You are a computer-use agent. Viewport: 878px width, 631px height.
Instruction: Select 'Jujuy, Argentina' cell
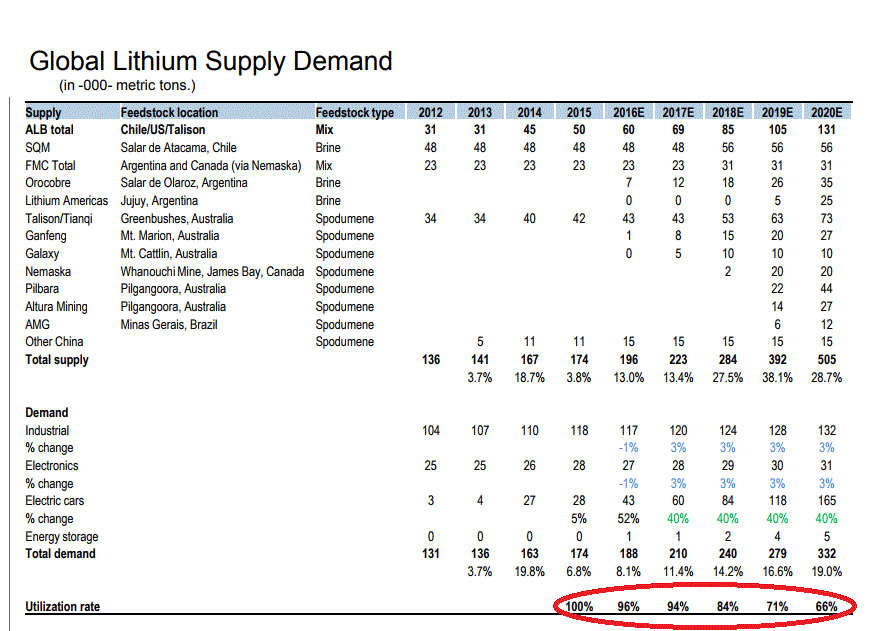coord(159,201)
